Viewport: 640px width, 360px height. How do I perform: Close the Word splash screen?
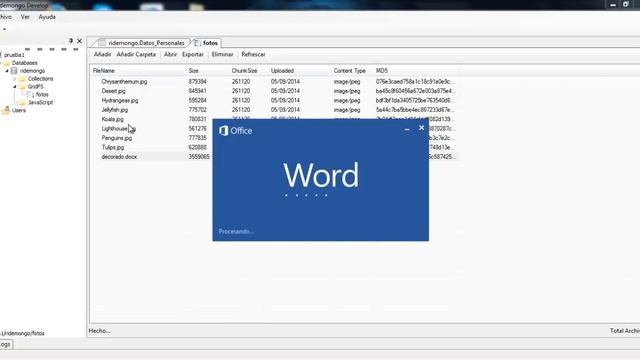tap(422, 128)
